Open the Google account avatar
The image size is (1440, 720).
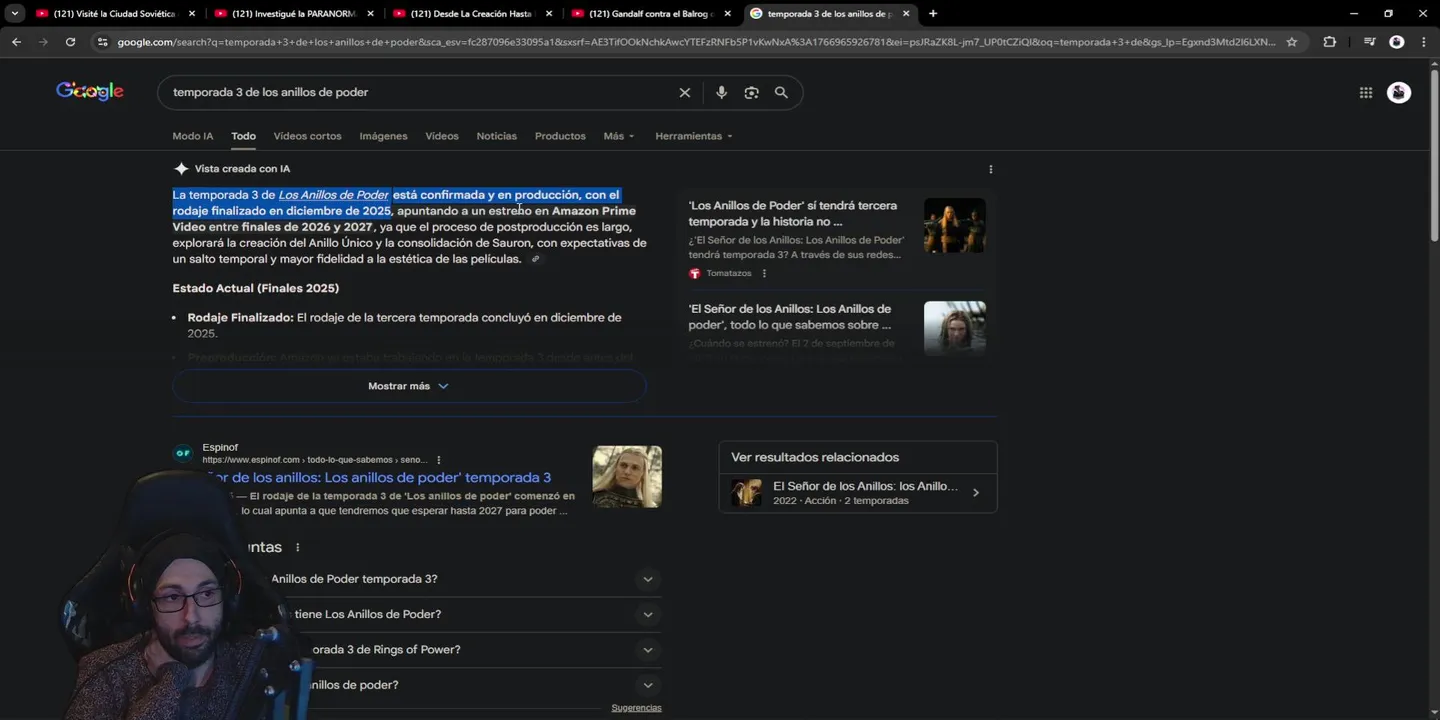(1399, 92)
